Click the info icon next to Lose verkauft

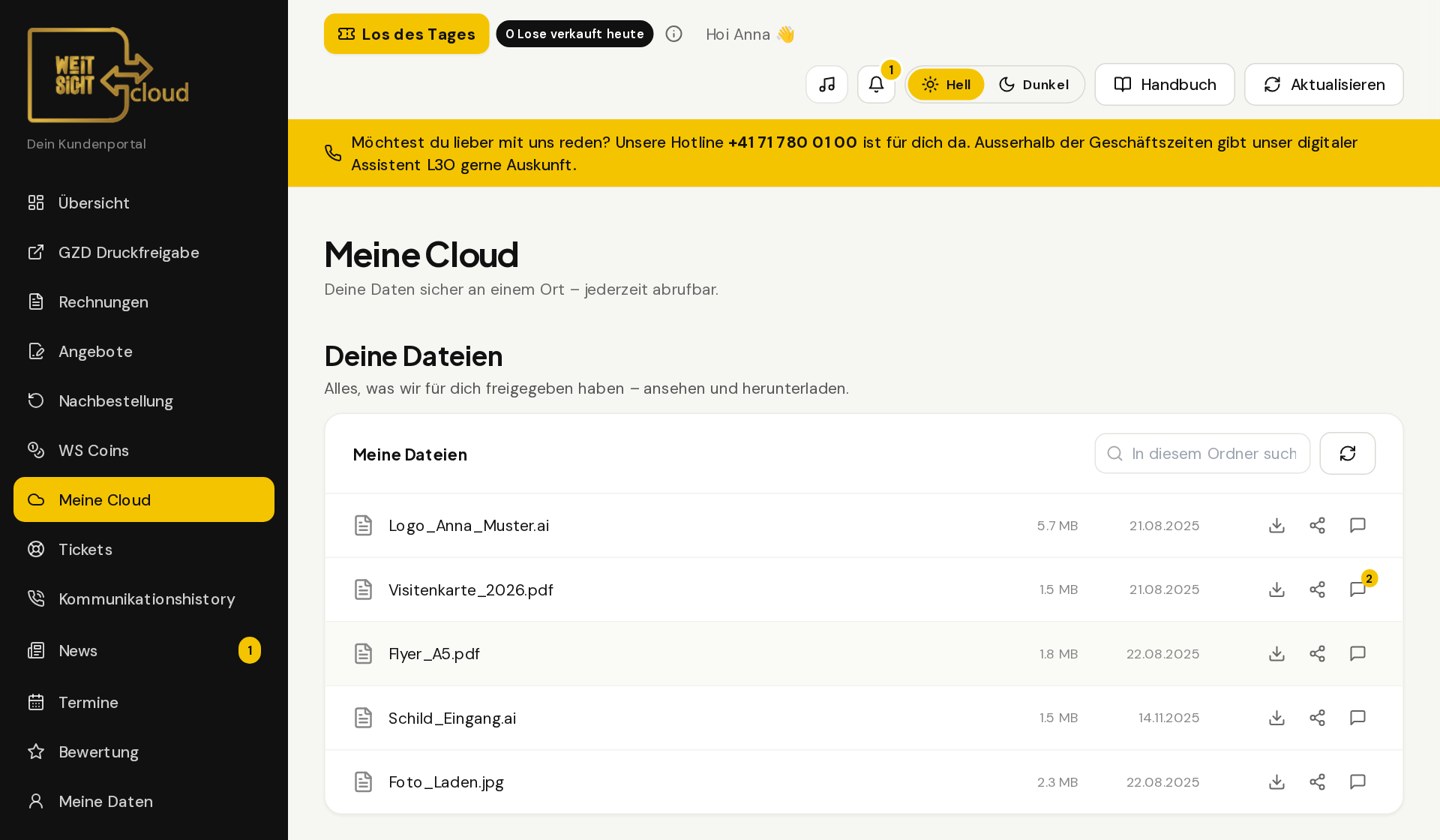click(674, 34)
